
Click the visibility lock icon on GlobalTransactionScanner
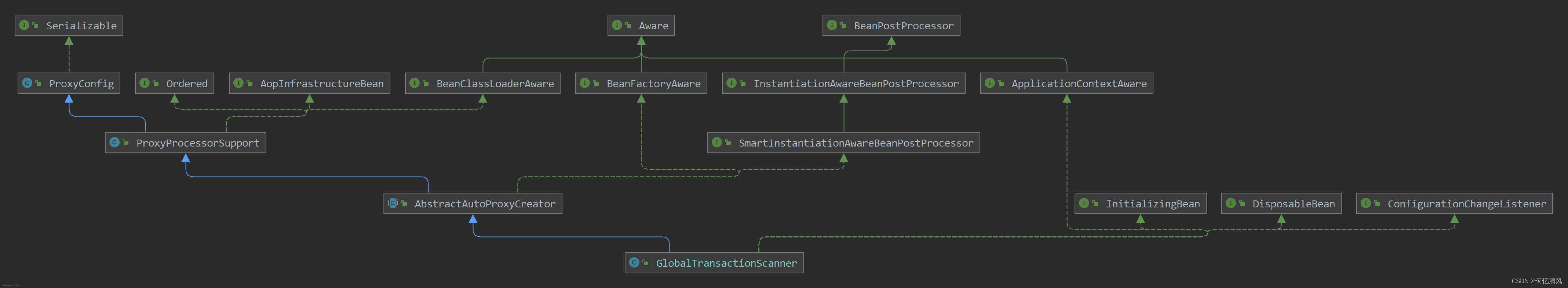coord(645,262)
